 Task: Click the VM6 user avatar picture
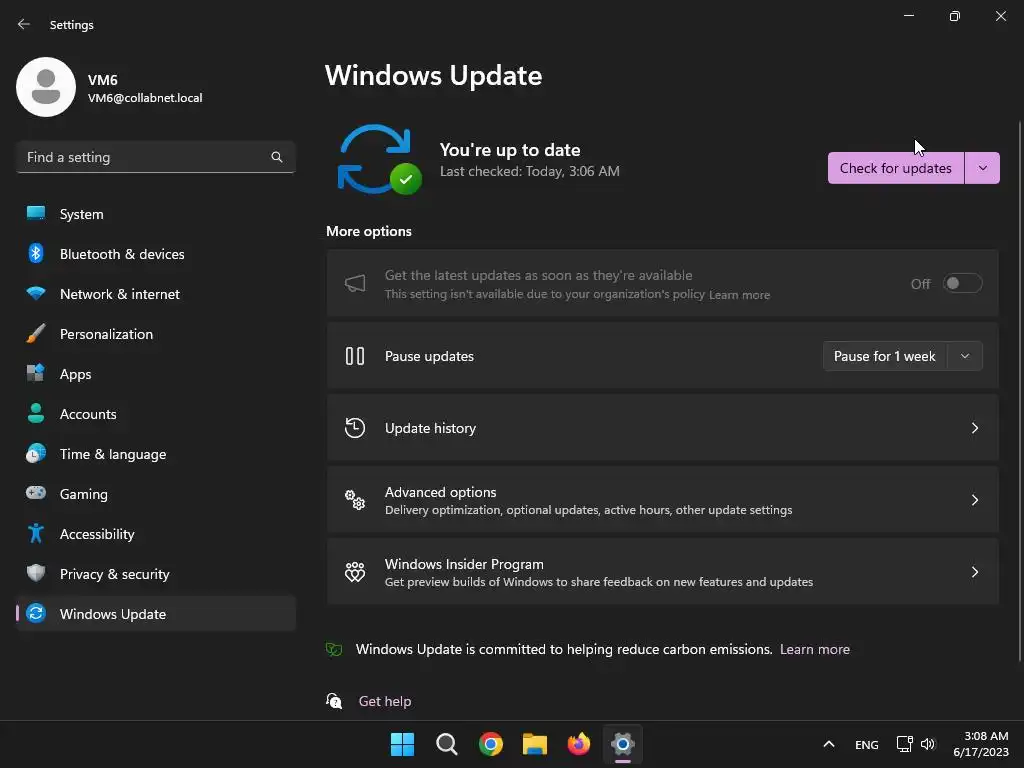pyautogui.click(x=46, y=87)
